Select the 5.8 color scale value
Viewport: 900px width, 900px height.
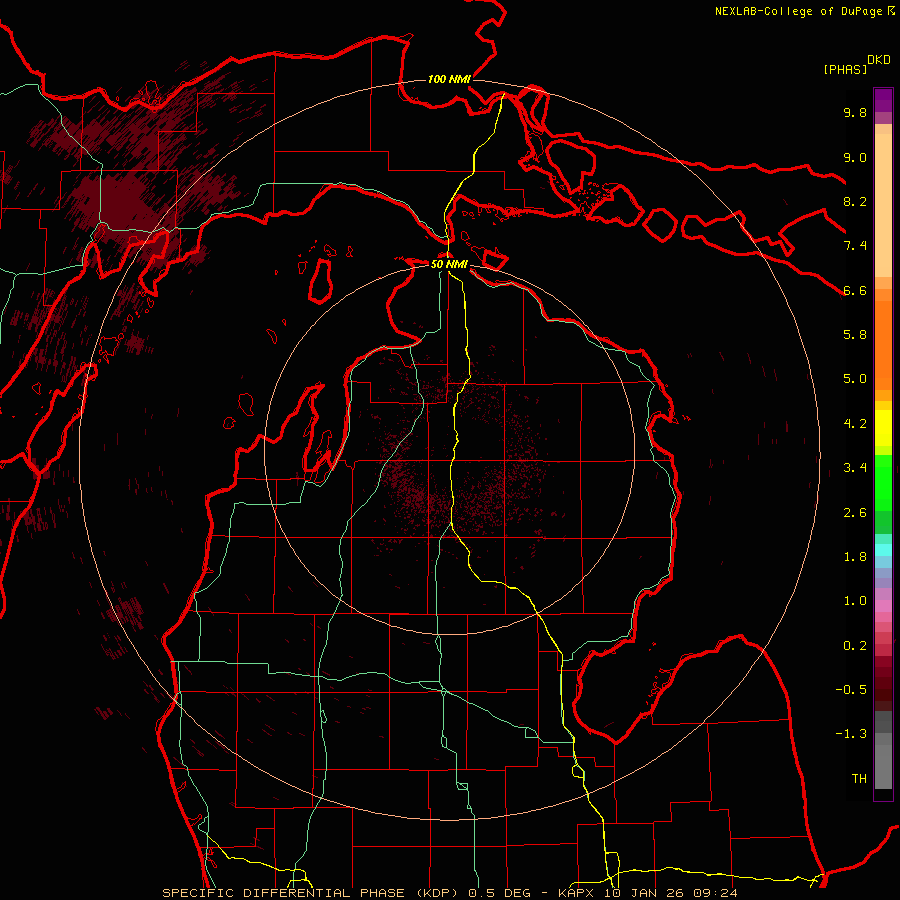pos(855,335)
